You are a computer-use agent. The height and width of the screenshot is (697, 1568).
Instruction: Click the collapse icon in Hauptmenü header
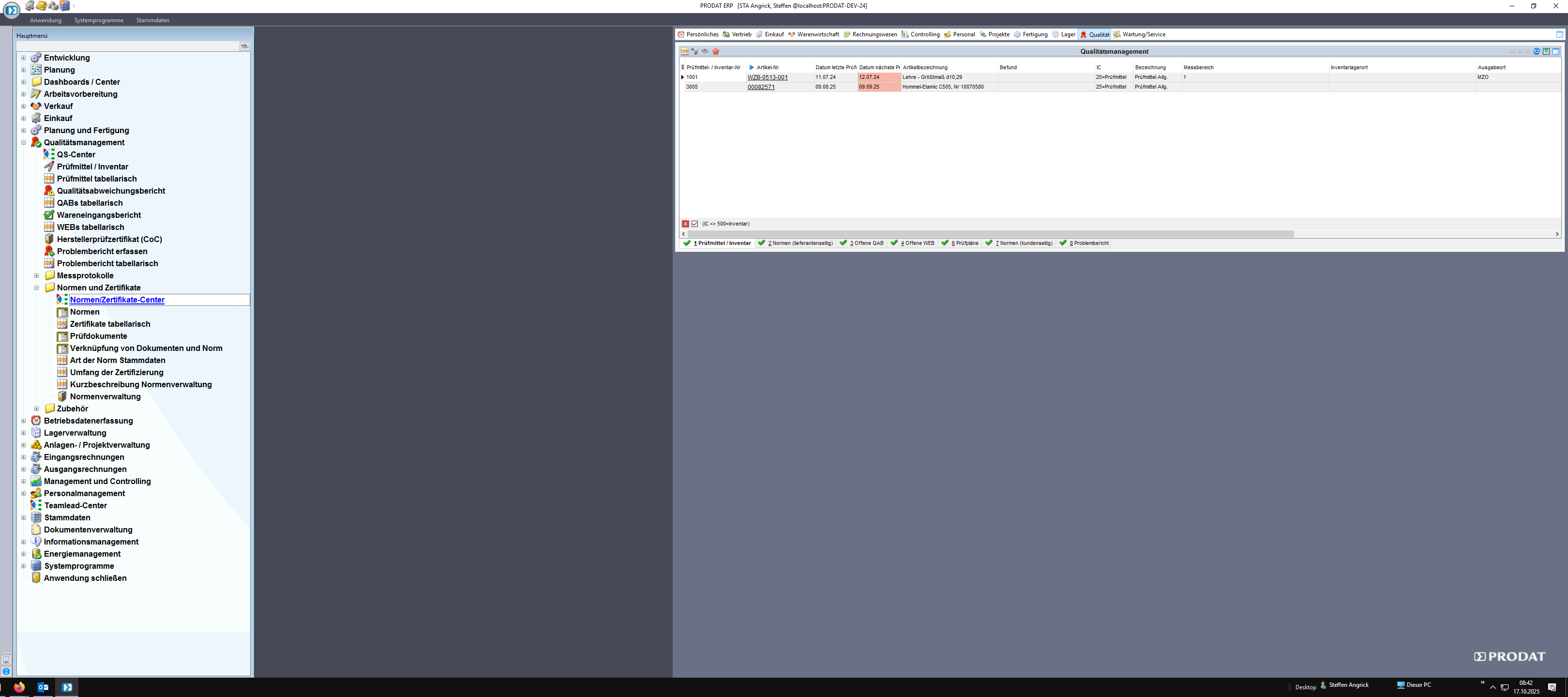[245, 46]
